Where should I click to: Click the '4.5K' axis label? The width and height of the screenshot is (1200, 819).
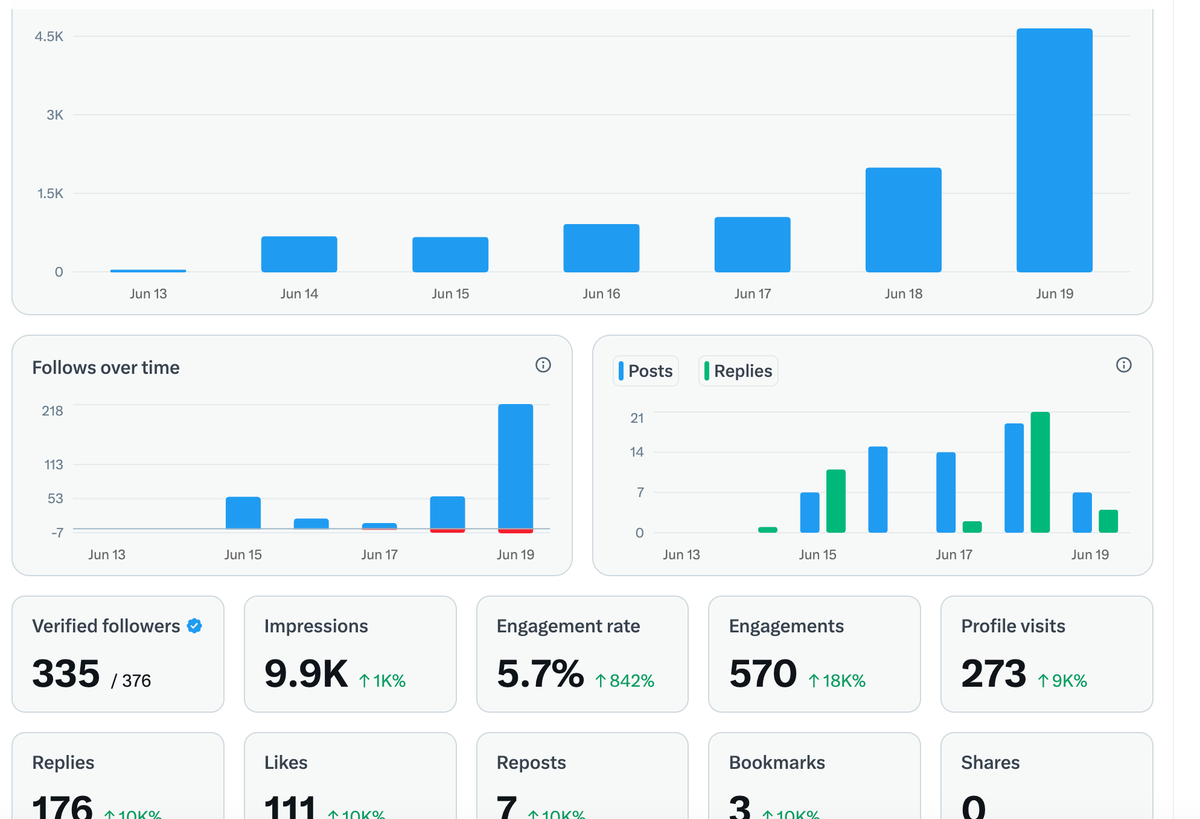[48, 36]
